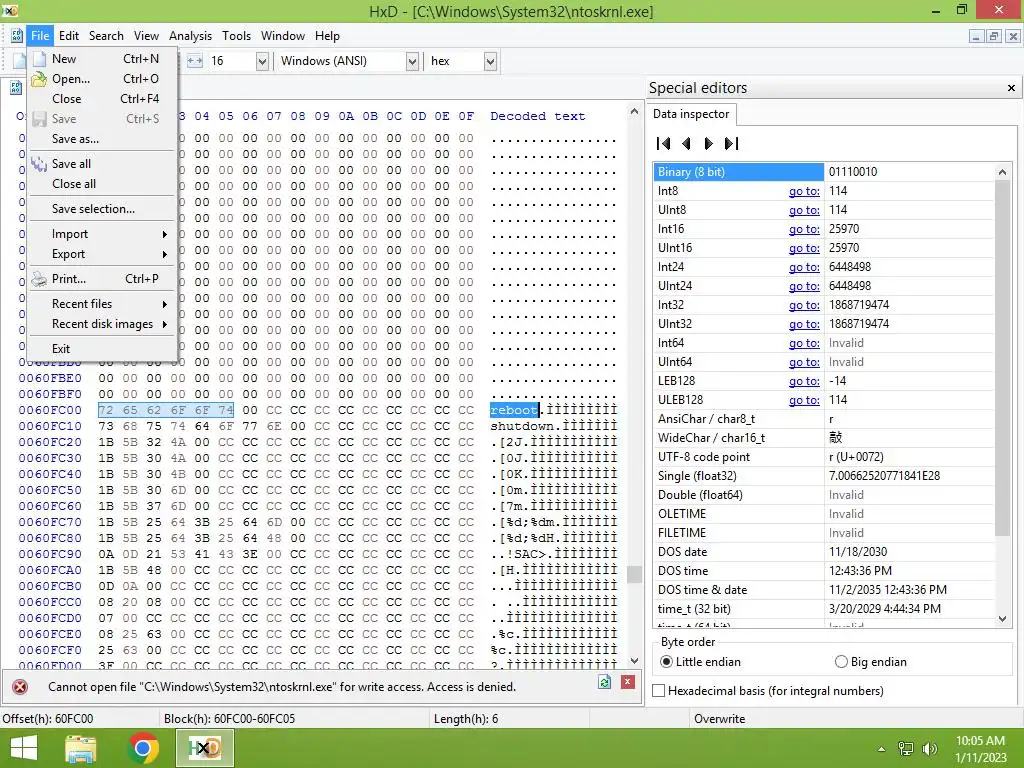This screenshot has height=768, width=1024.
Task: Select Big endian byte order
Action: pos(841,662)
